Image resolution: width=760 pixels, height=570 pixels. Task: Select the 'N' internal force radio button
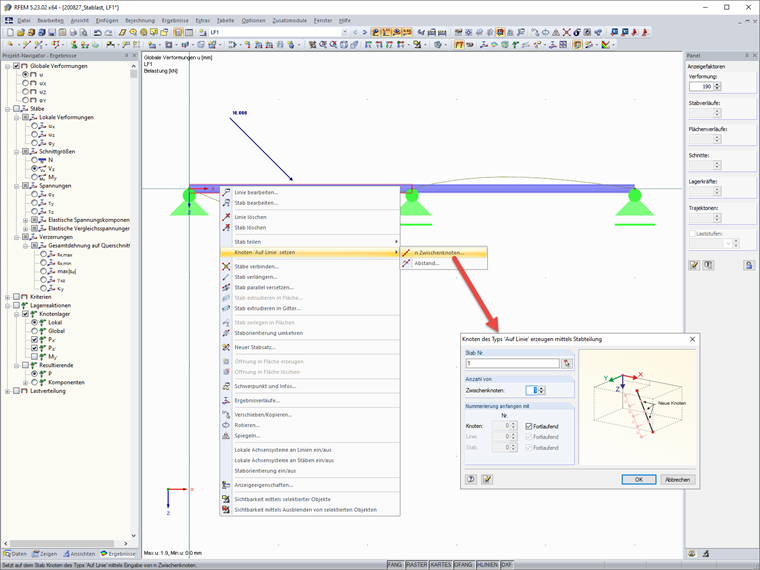point(34,160)
